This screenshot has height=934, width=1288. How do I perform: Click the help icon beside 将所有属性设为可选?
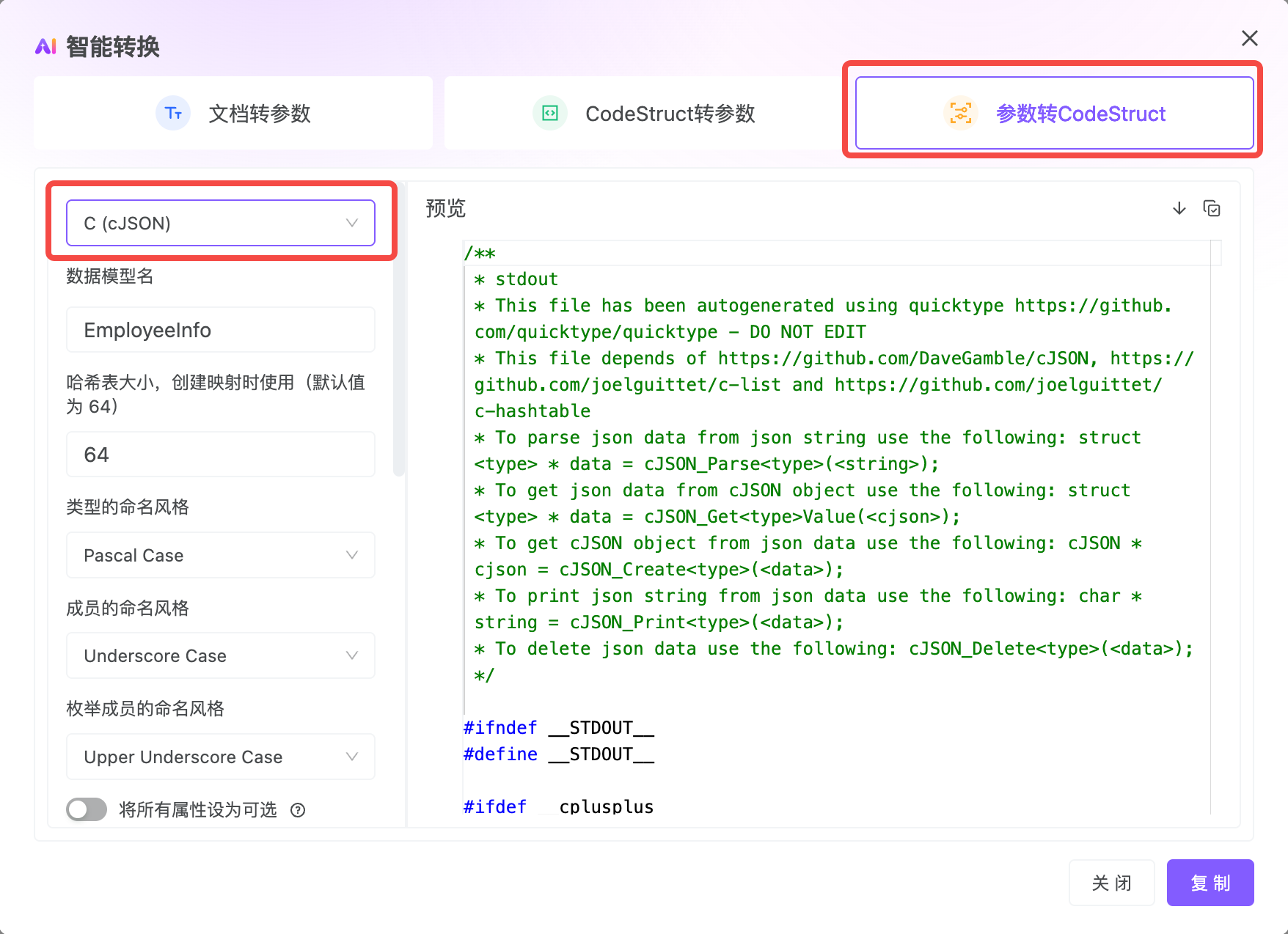pyautogui.click(x=298, y=810)
